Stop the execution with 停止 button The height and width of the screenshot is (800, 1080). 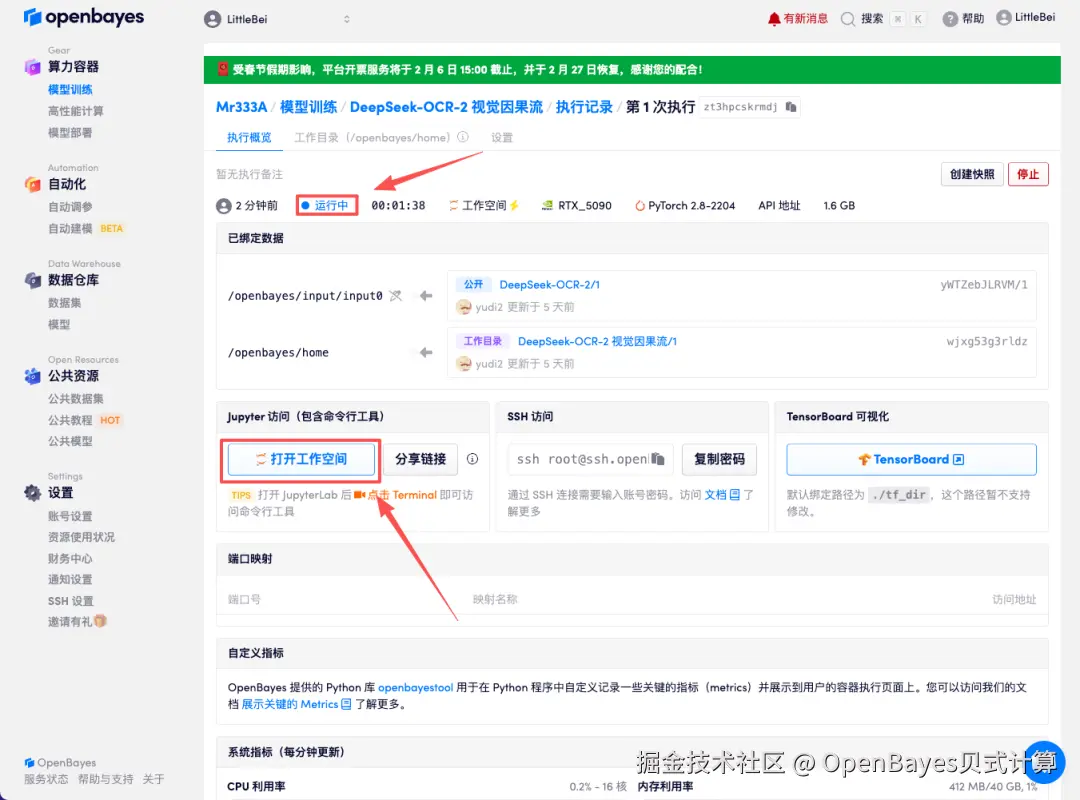click(1028, 173)
